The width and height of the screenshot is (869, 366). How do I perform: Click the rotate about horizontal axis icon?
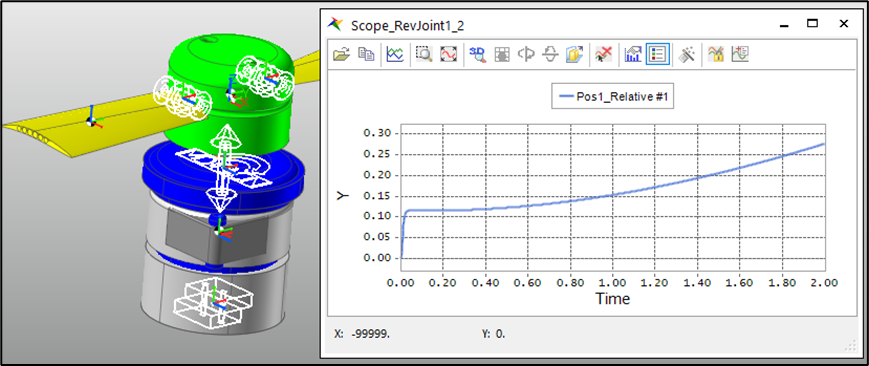click(550, 54)
